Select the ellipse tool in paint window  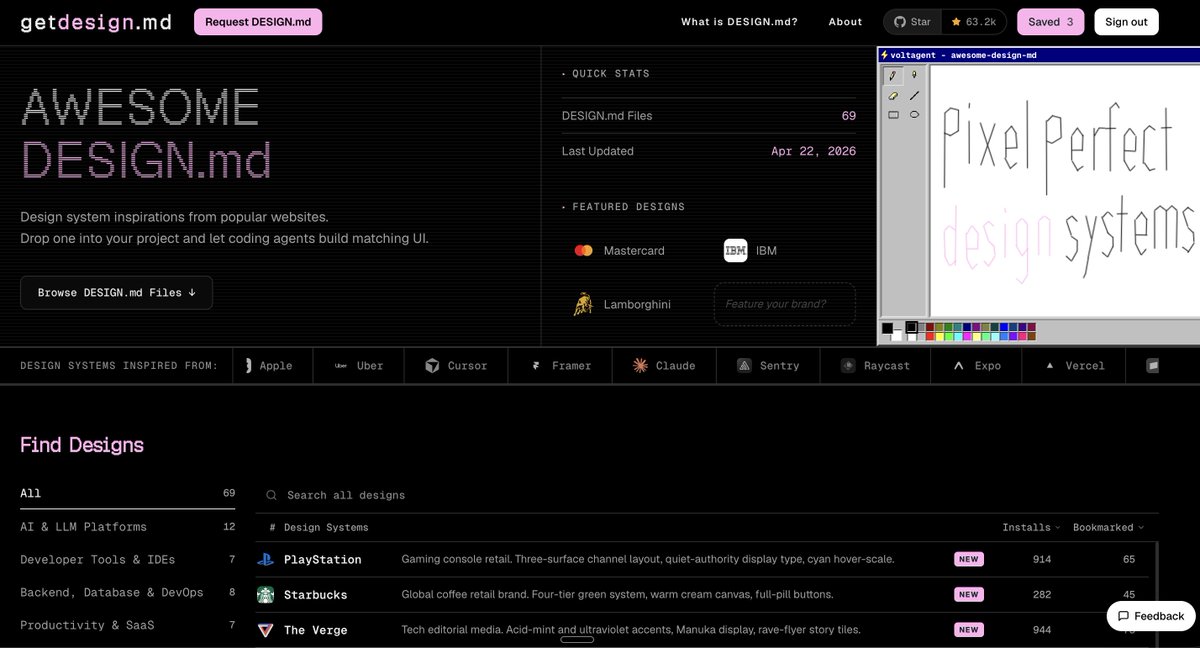click(914, 115)
